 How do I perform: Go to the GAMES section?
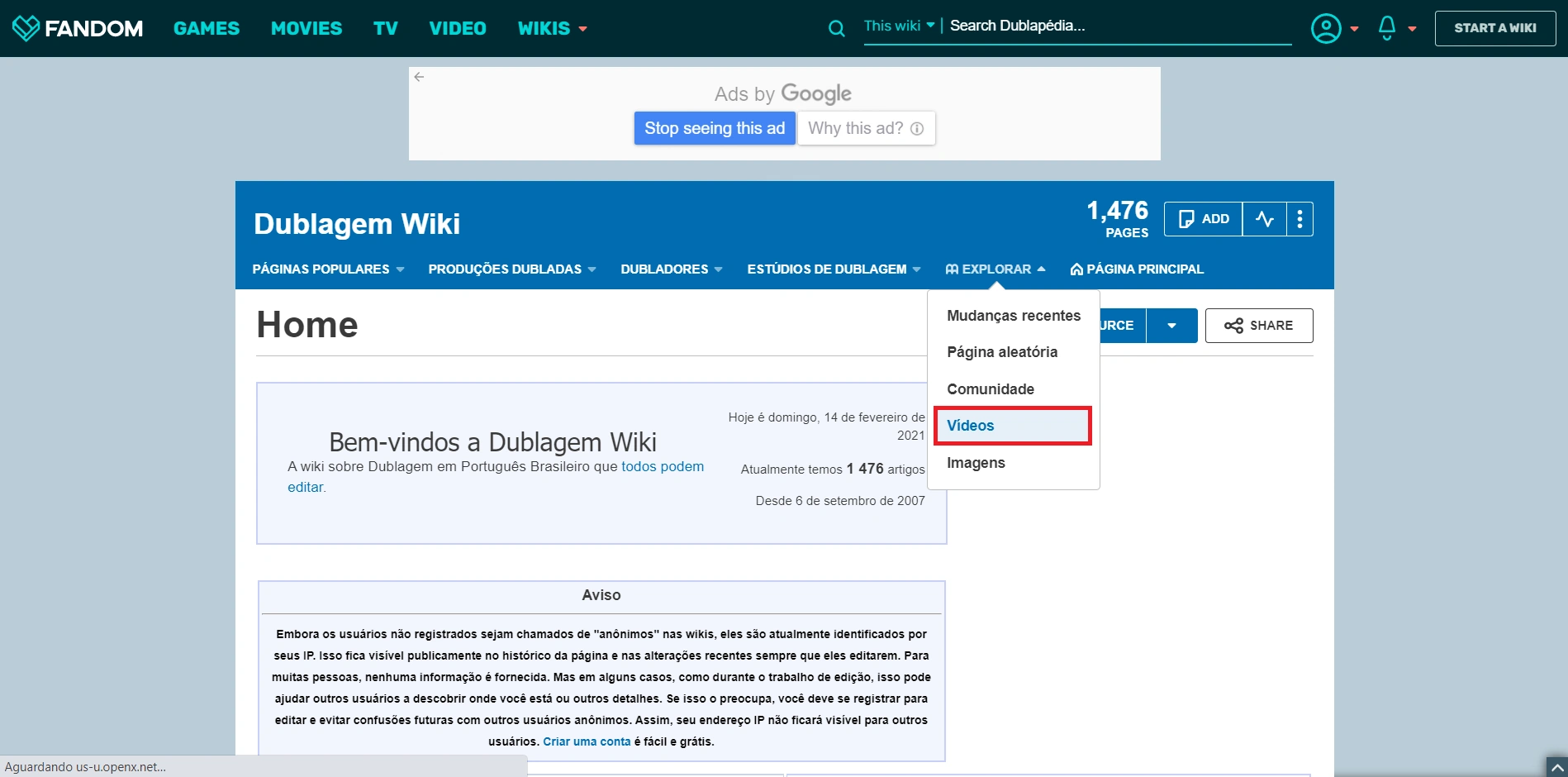207,28
